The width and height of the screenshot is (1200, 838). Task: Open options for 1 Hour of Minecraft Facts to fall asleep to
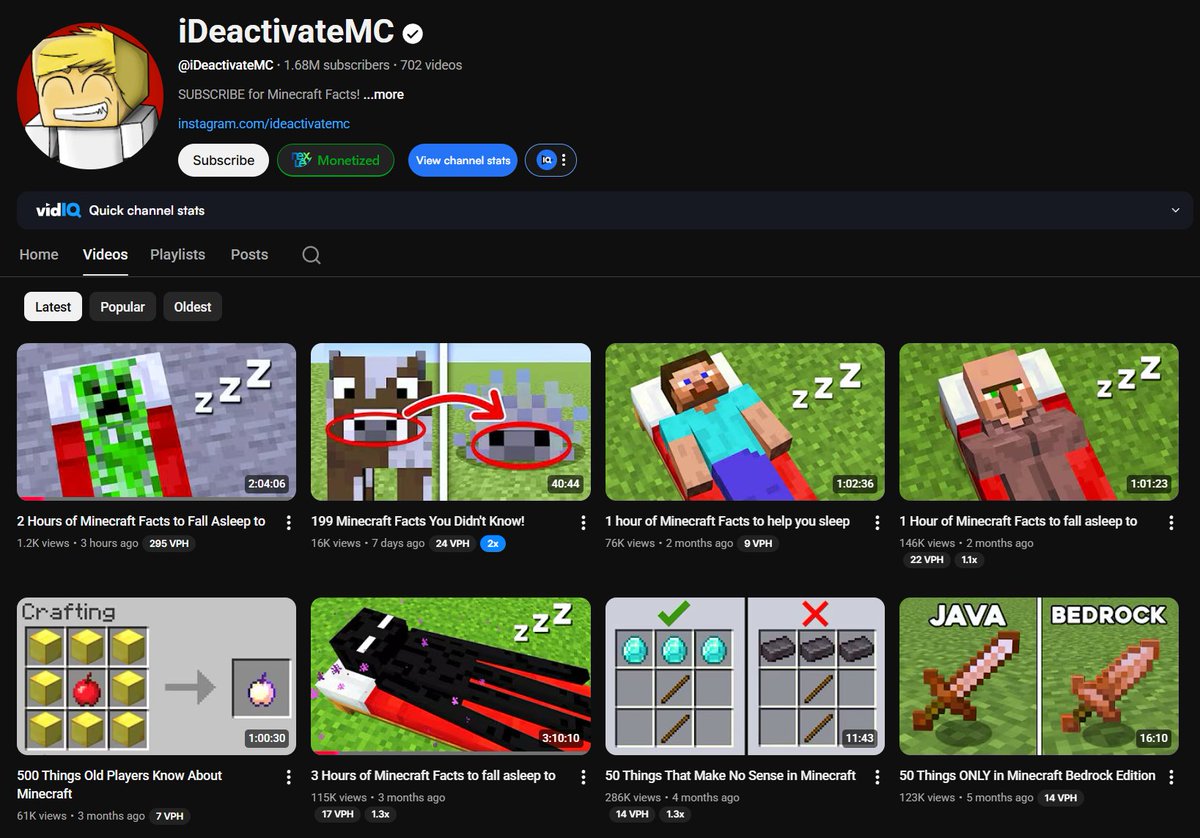[x=1171, y=522]
